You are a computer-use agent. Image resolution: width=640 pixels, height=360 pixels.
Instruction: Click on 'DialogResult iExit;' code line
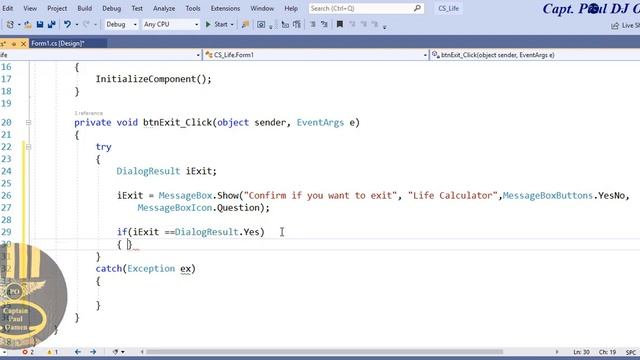(167, 171)
